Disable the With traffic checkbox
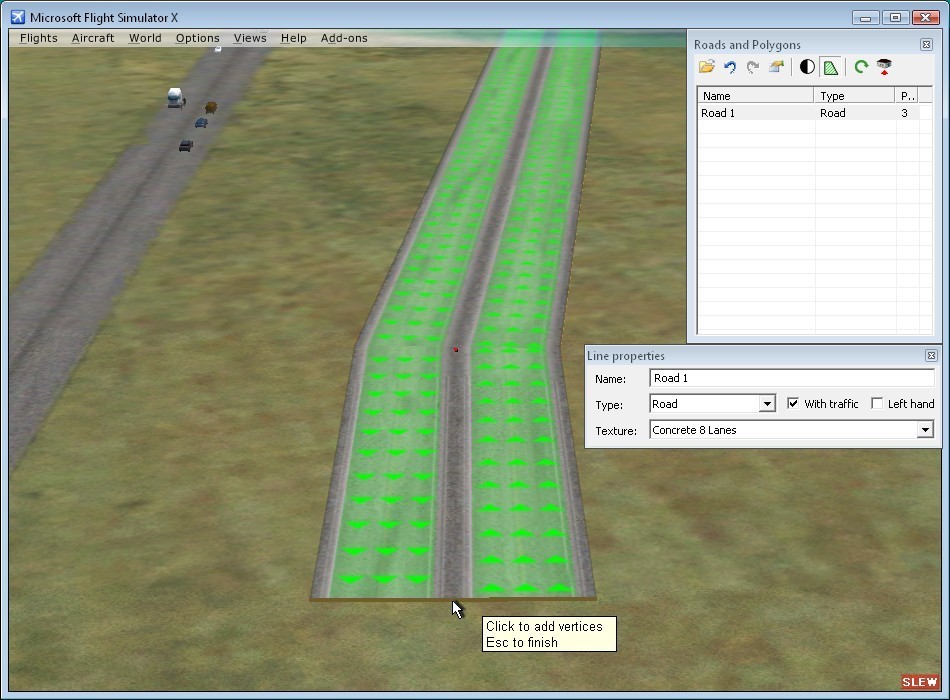This screenshot has height=700, width=950. click(x=793, y=404)
